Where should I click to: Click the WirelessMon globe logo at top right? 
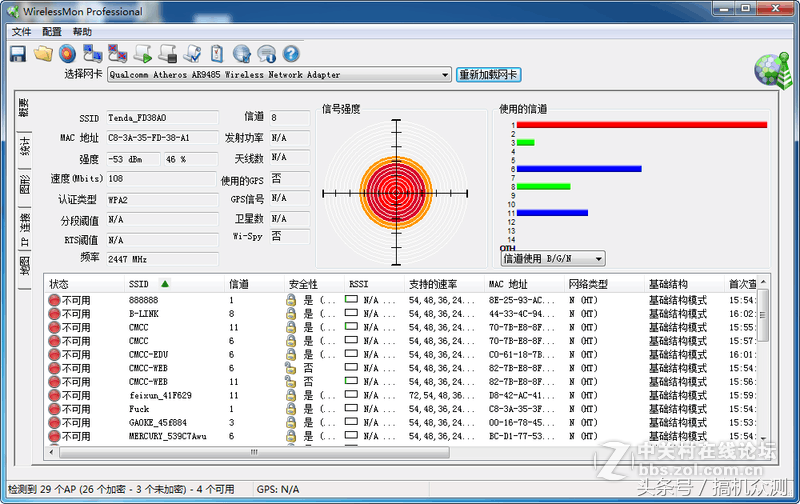pos(773,70)
